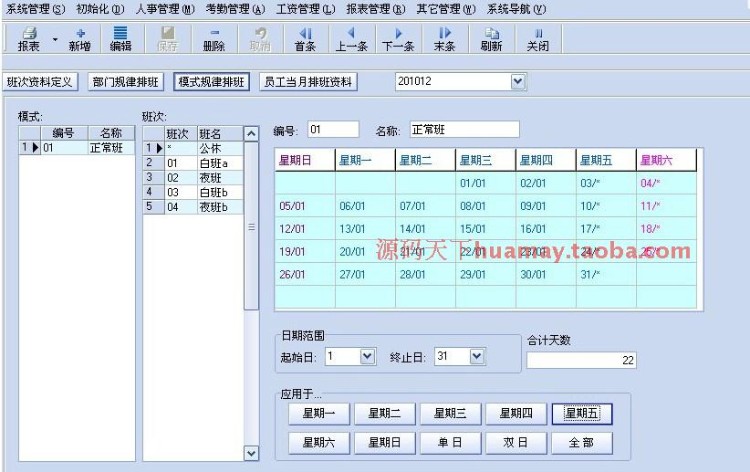Click the 刷新 refresh toolbar icon
Image resolution: width=750 pixels, height=472 pixels.
click(491, 39)
